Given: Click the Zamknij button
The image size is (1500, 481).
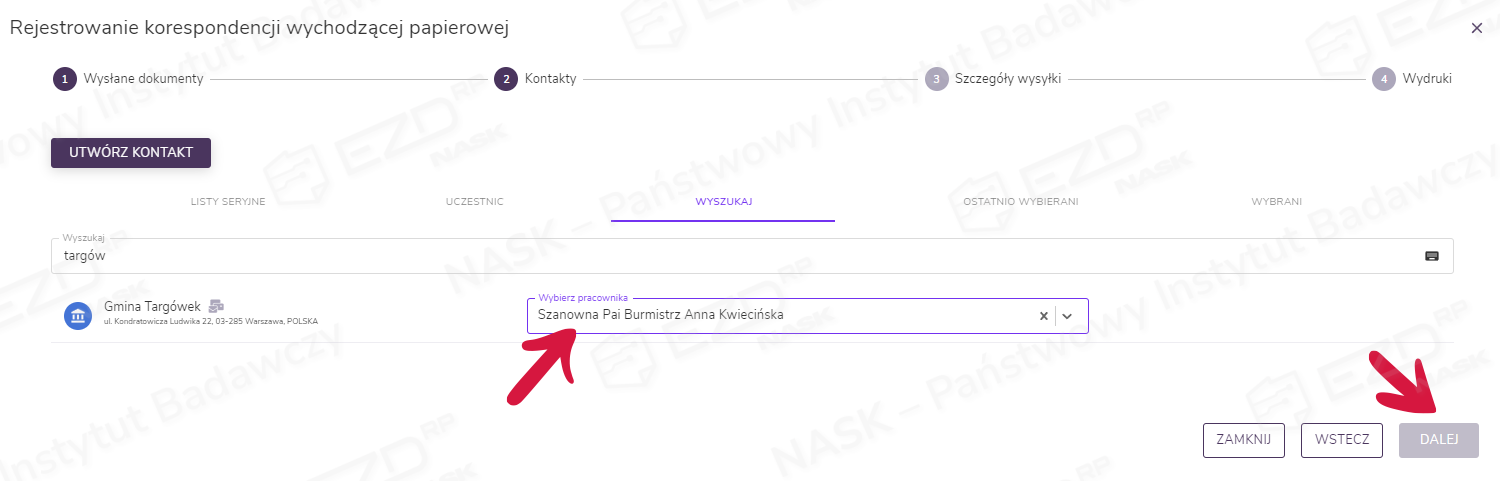Looking at the screenshot, I should click(1243, 440).
